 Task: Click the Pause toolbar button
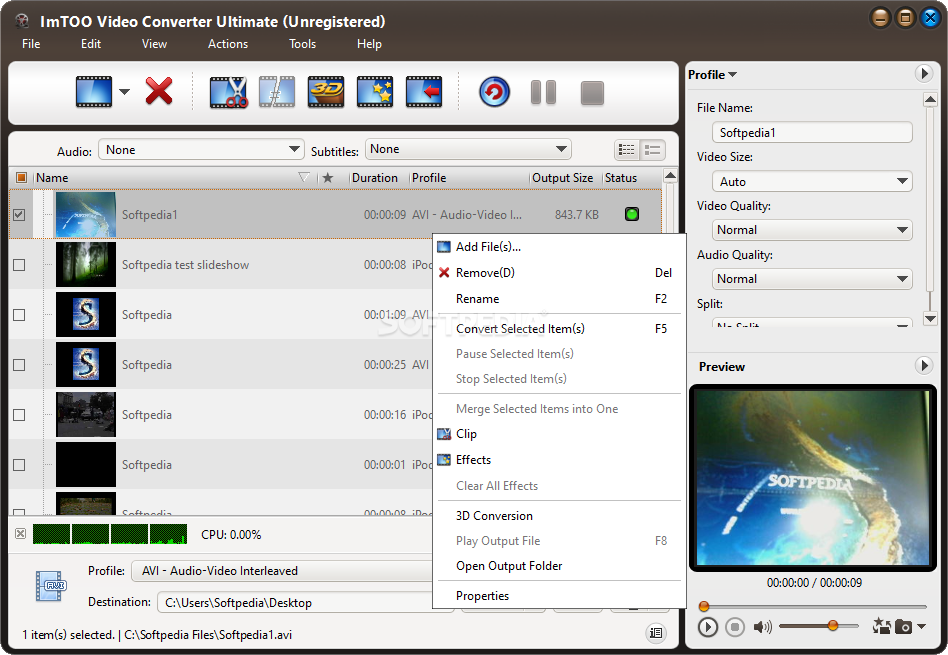[x=543, y=93]
